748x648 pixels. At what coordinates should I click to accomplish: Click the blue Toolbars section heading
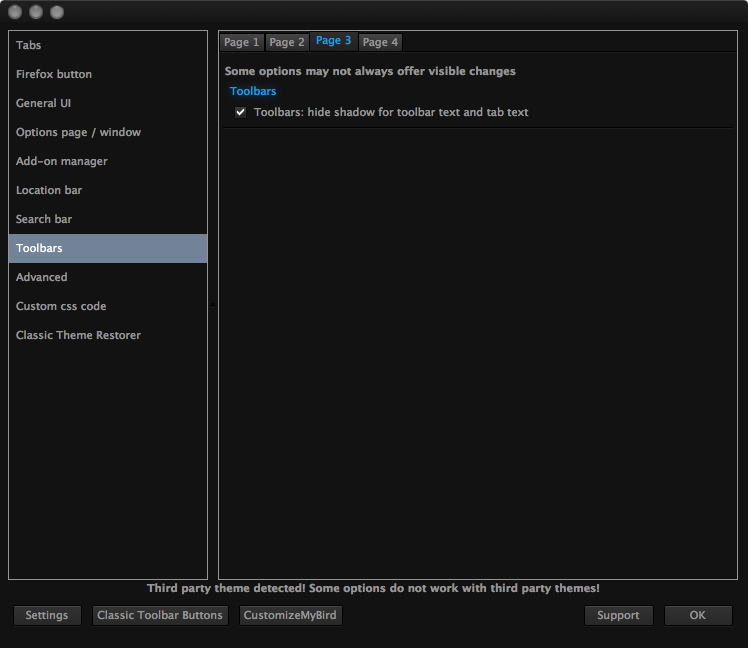[253, 91]
